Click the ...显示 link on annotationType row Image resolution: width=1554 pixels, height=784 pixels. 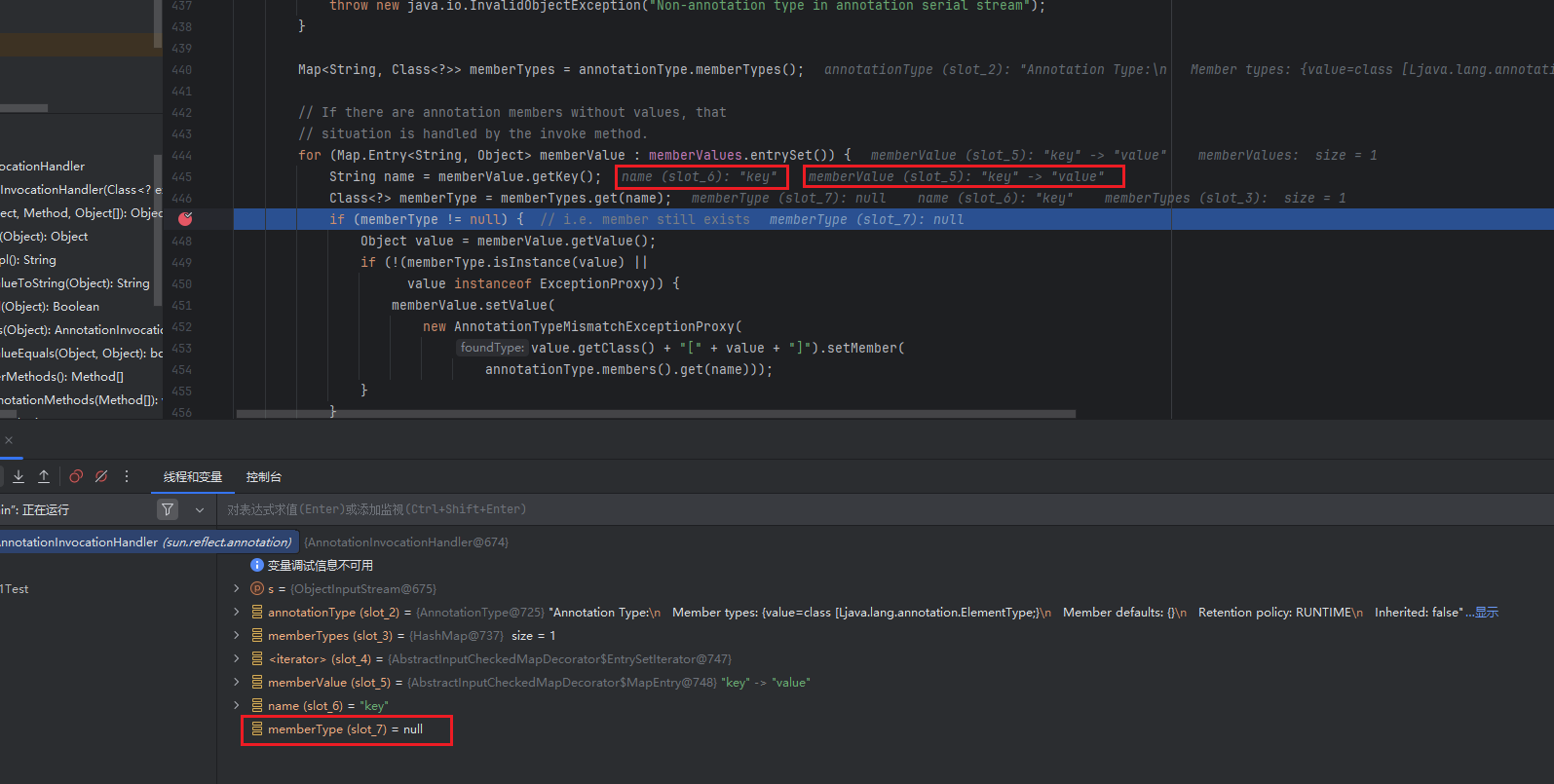point(1485,613)
